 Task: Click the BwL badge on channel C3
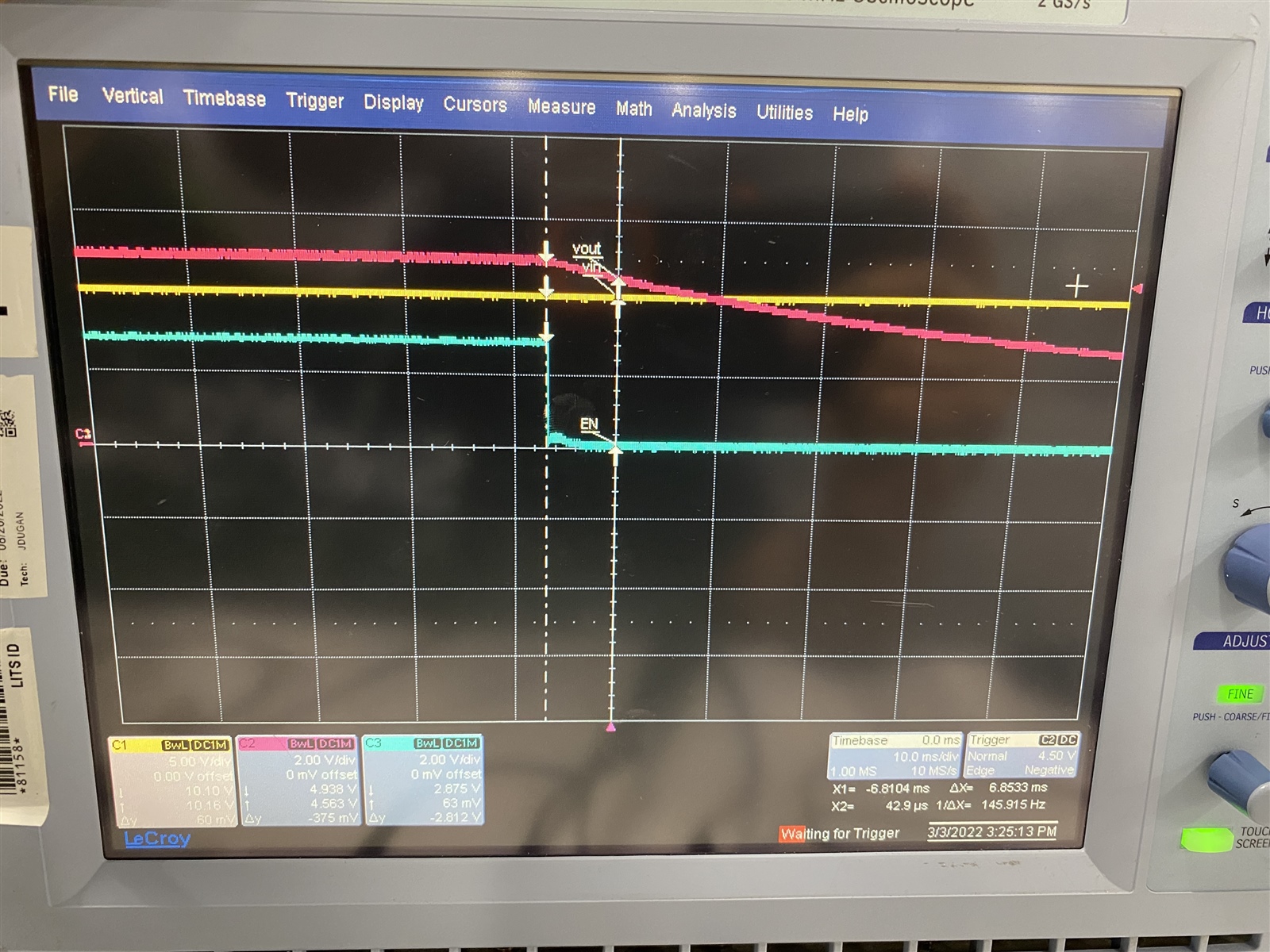click(x=427, y=743)
